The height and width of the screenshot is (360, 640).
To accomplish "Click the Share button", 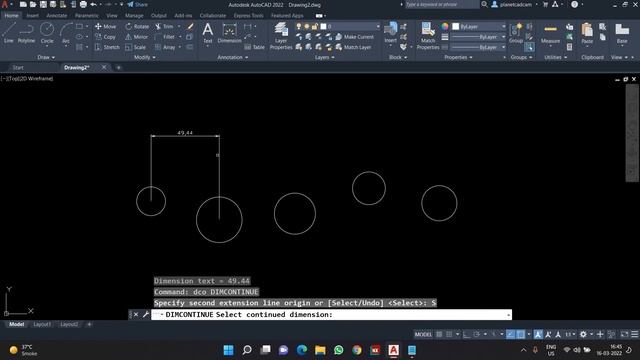I will click(138, 4).
